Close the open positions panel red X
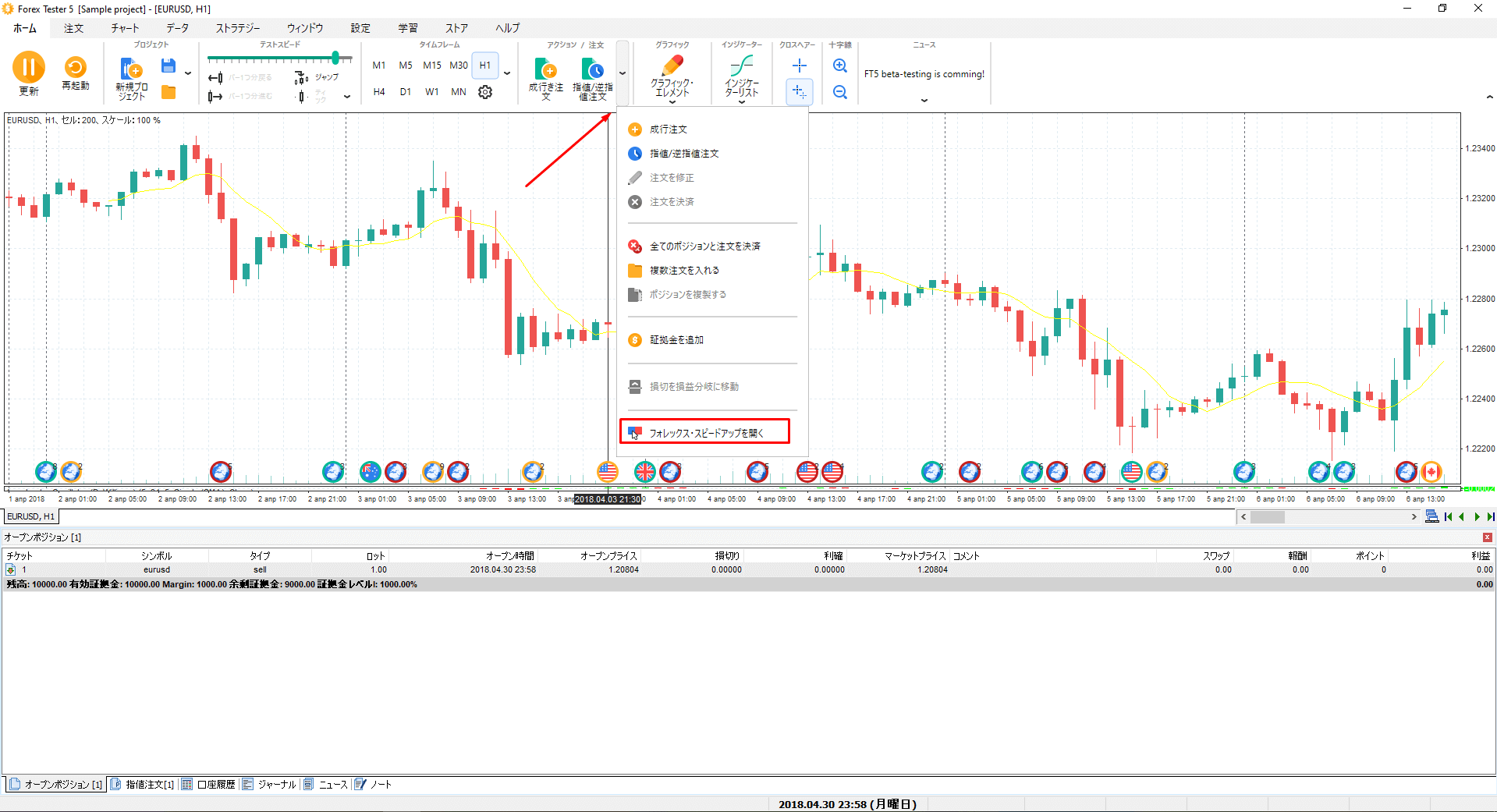1497x812 pixels. coord(1488,537)
